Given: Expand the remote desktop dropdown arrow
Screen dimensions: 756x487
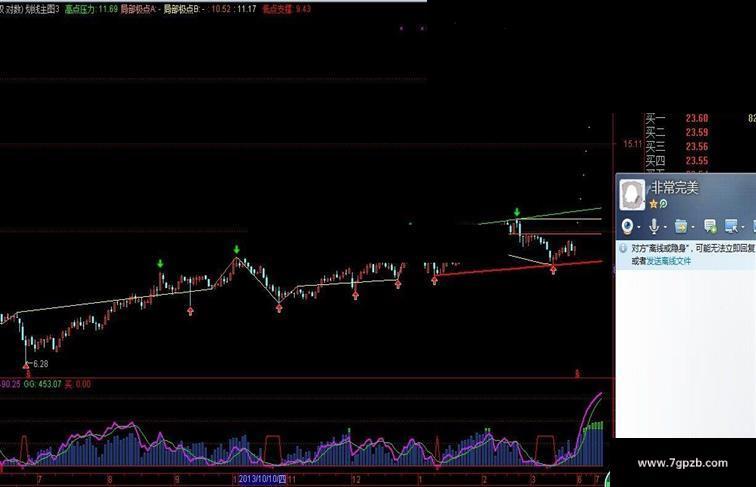Looking at the screenshot, I should (x=743, y=227).
